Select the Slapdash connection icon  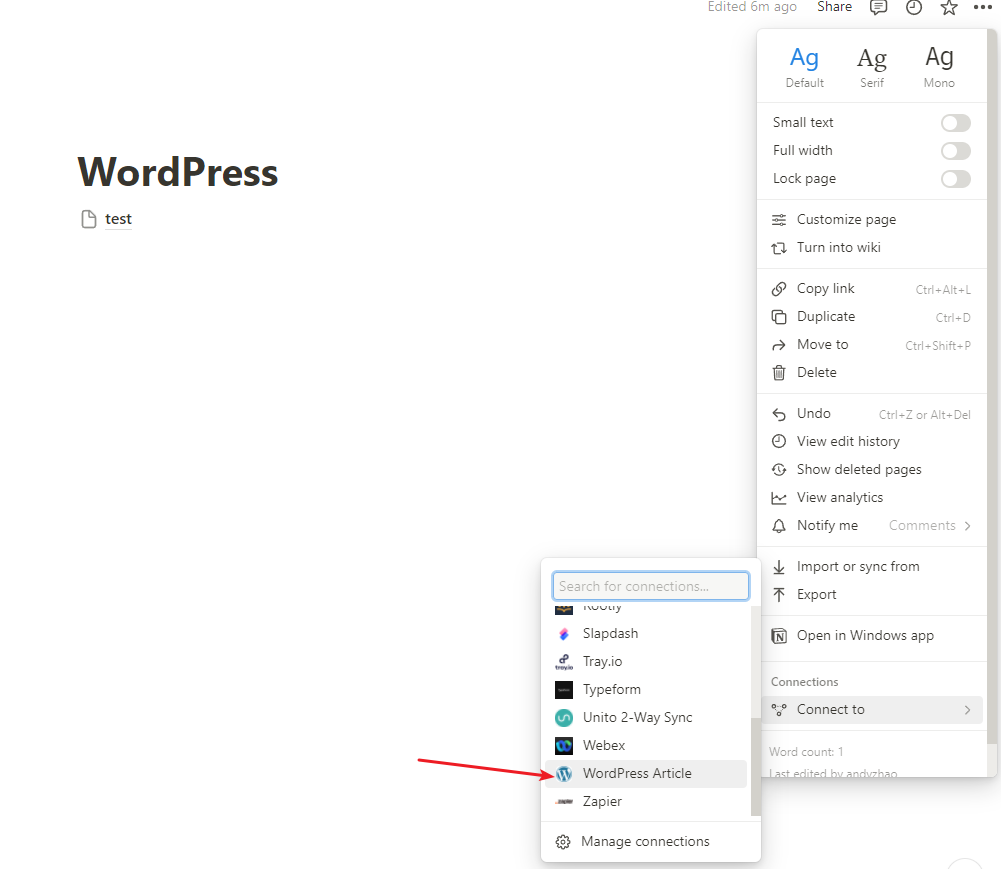pos(564,633)
